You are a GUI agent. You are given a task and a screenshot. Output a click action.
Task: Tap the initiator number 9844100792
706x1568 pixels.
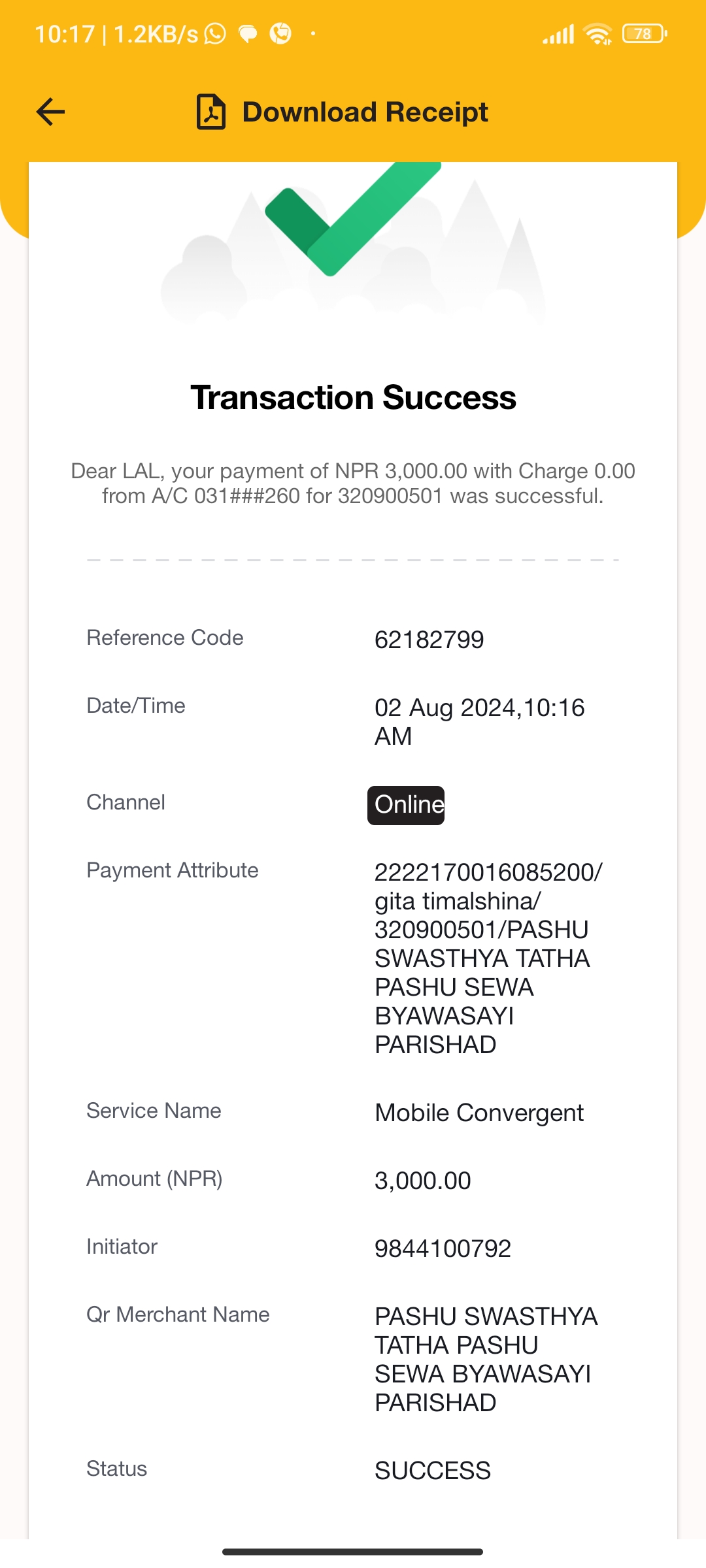(x=443, y=1249)
